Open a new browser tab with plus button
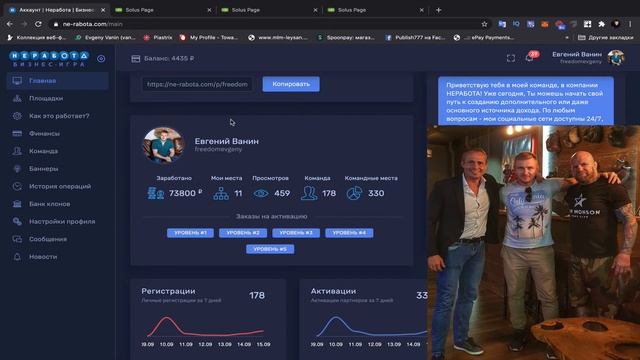The height and width of the screenshot is (360, 640). [x=438, y=10]
